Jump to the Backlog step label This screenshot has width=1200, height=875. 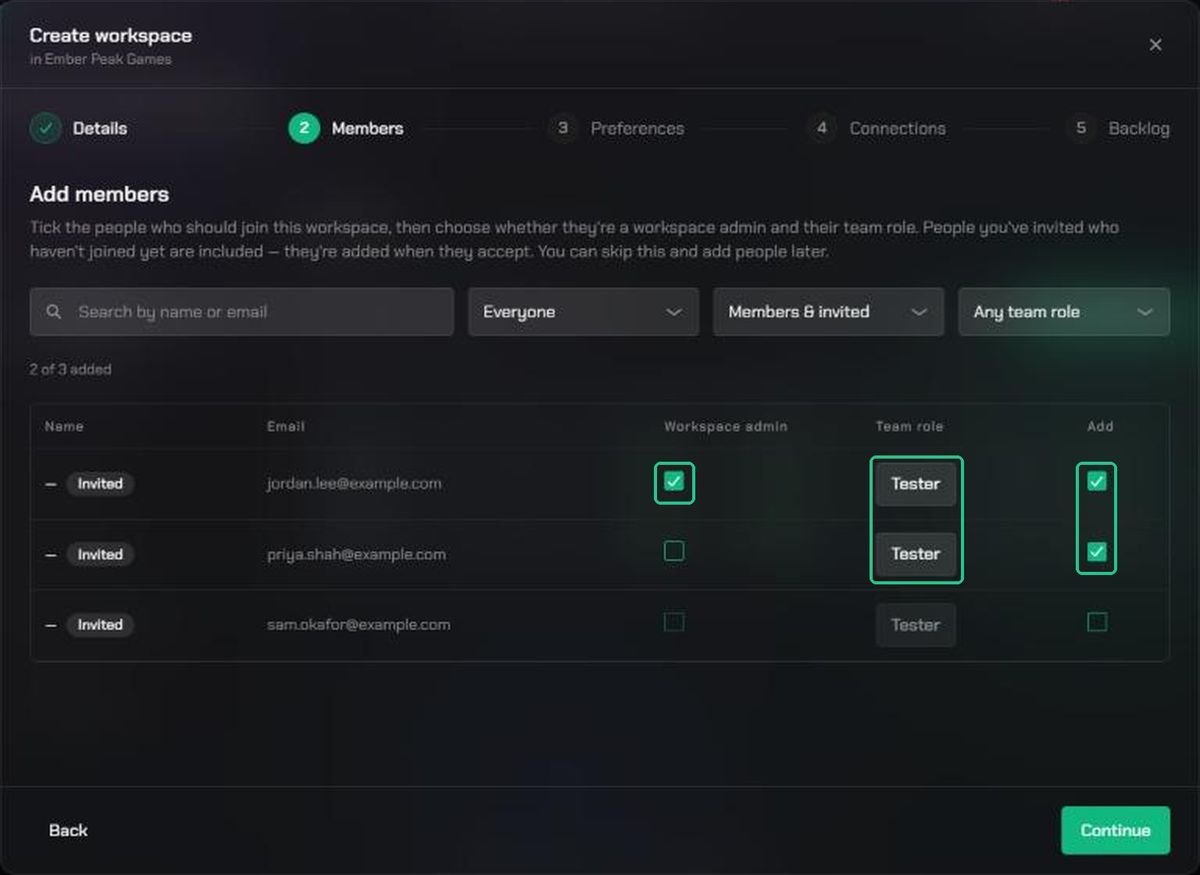click(1139, 128)
